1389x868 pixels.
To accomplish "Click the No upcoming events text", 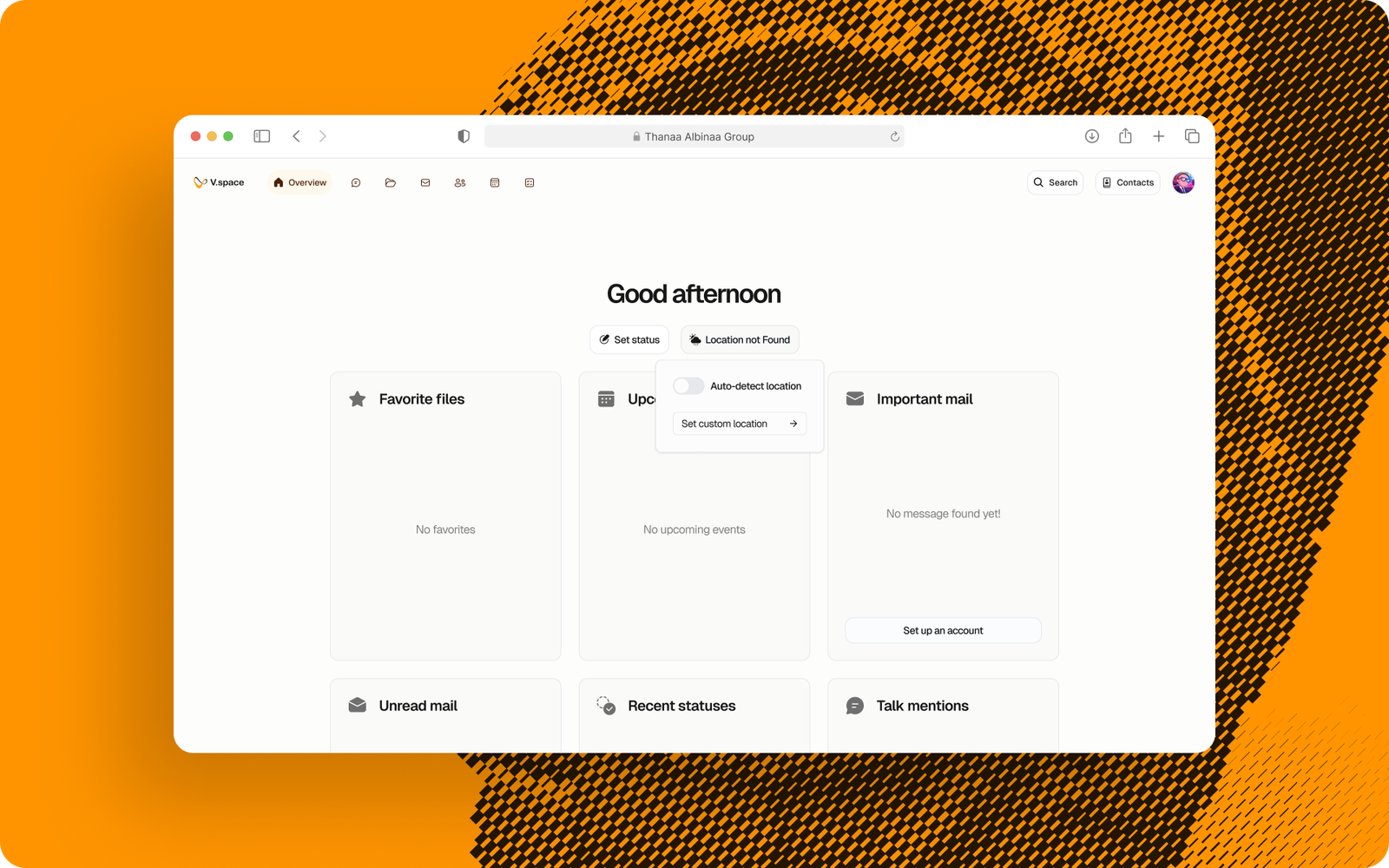I will click(x=694, y=529).
